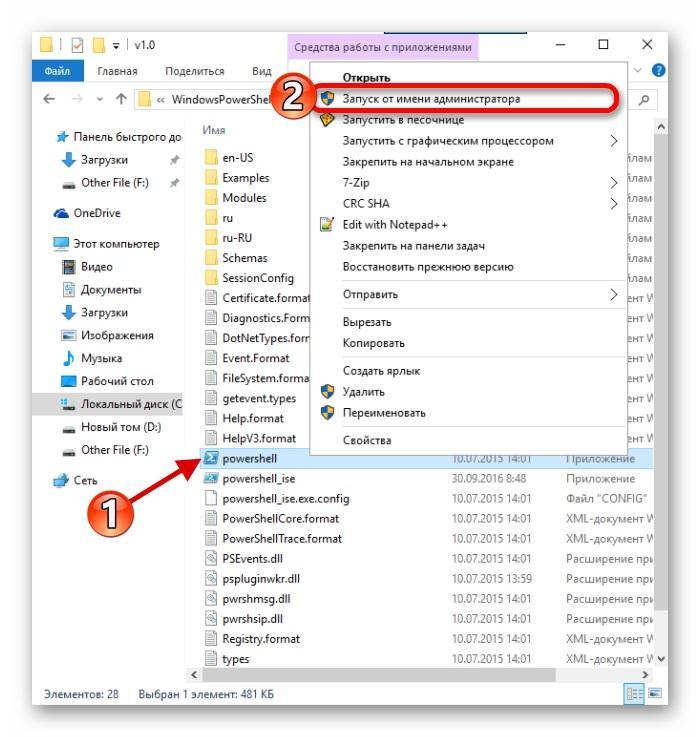Expand the CRC SHA submenu
700x737 pixels.
(613, 204)
